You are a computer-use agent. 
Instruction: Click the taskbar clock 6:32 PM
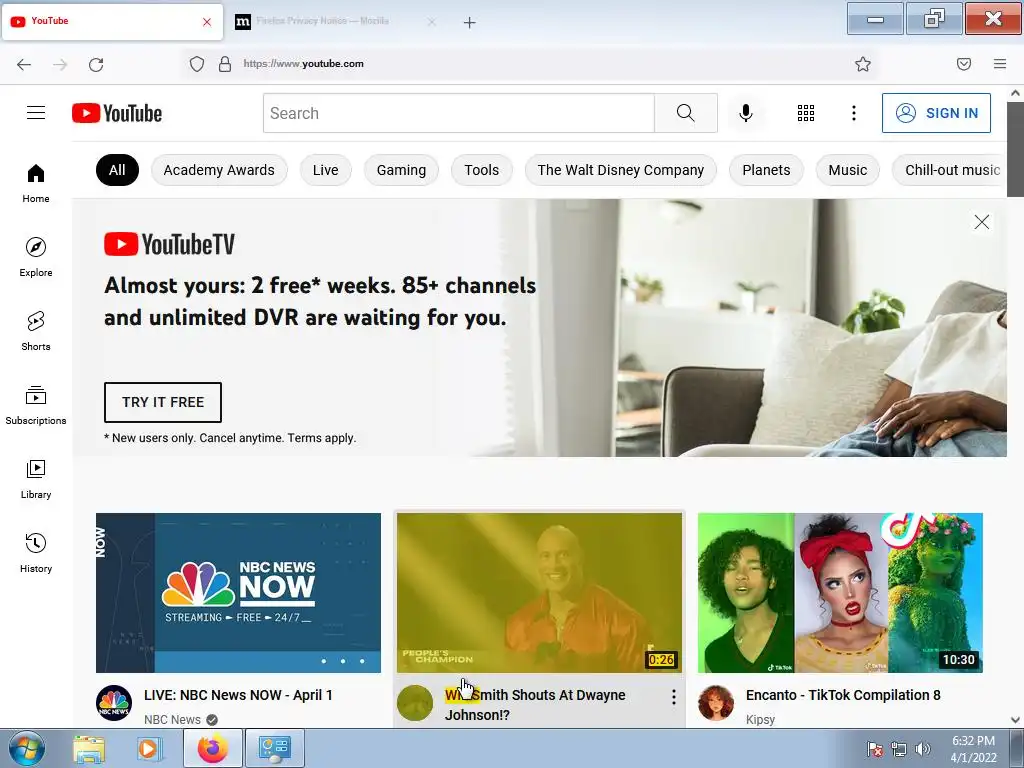click(x=973, y=749)
